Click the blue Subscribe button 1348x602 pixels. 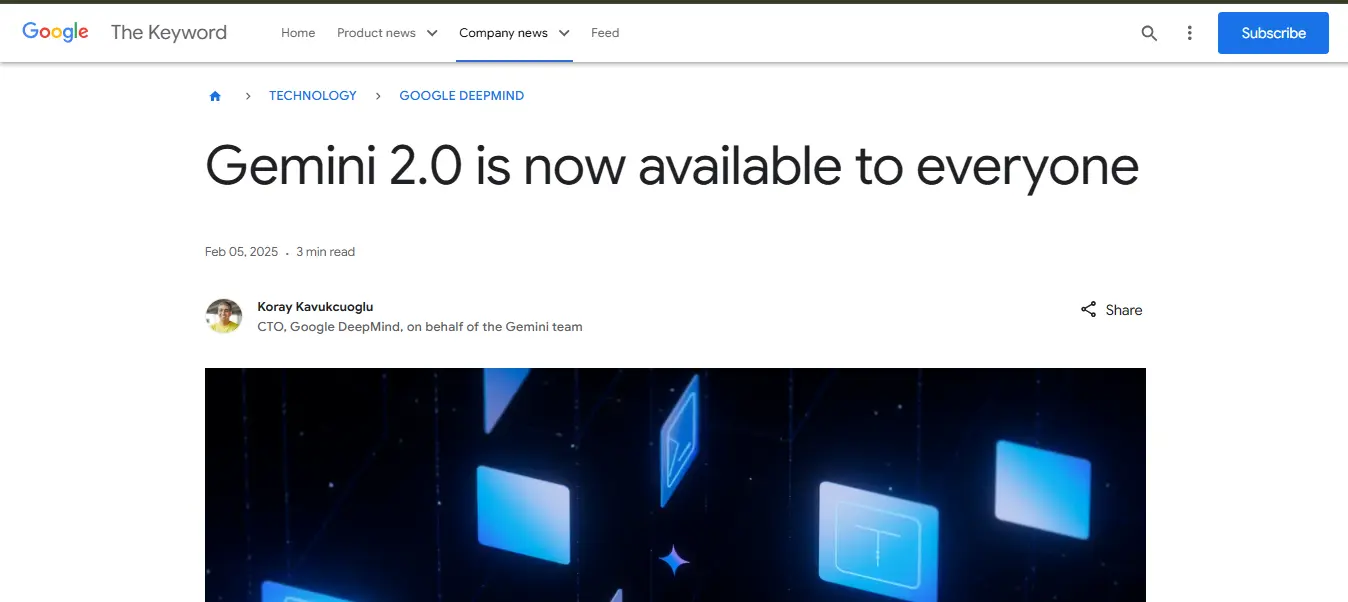click(1273, 33)
